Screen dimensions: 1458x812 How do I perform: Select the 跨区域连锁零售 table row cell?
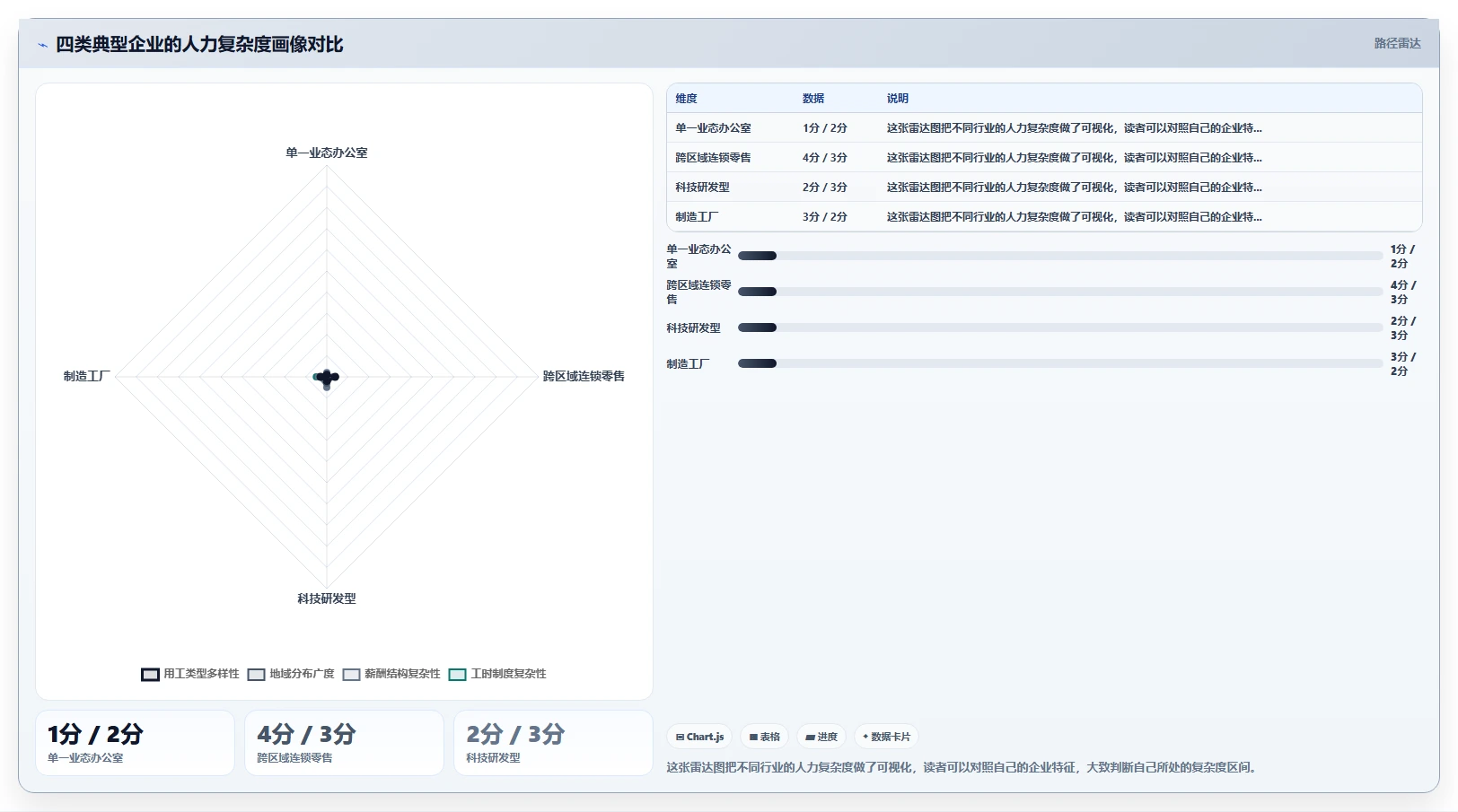click(x=714, y=158)
